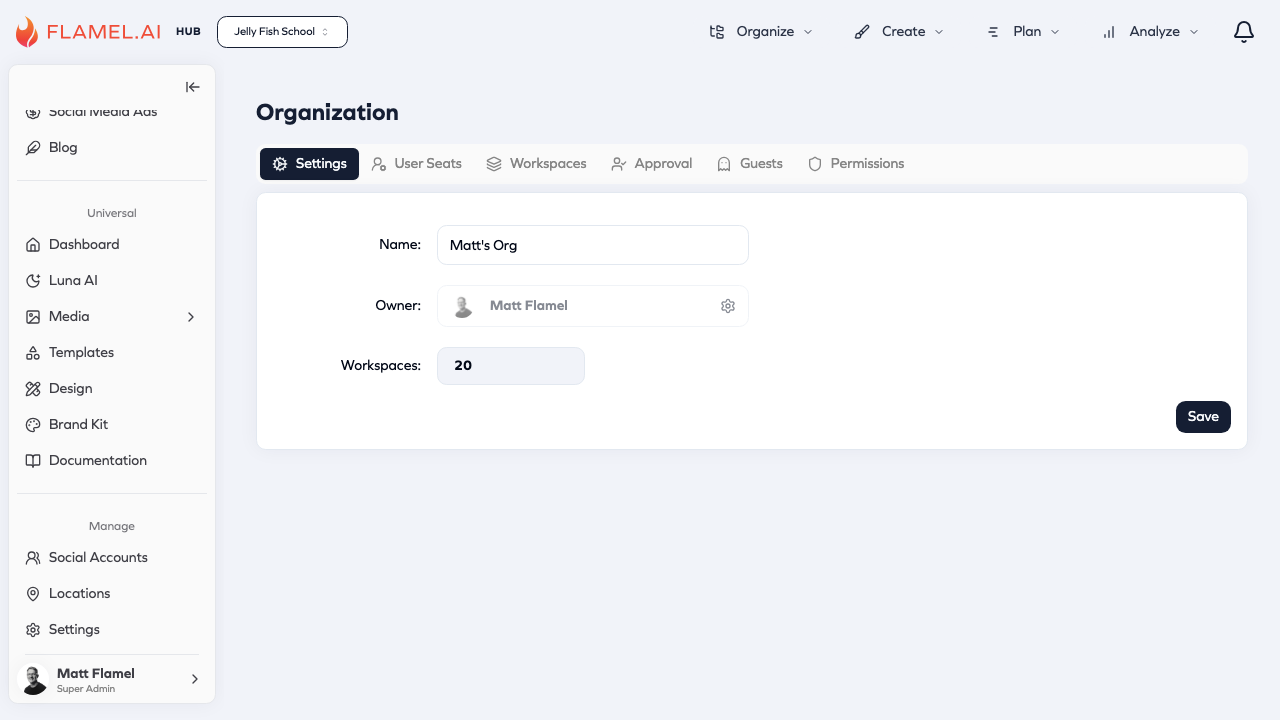
Task: Click the Plan lines icon
Action: (x=993, y=32)
